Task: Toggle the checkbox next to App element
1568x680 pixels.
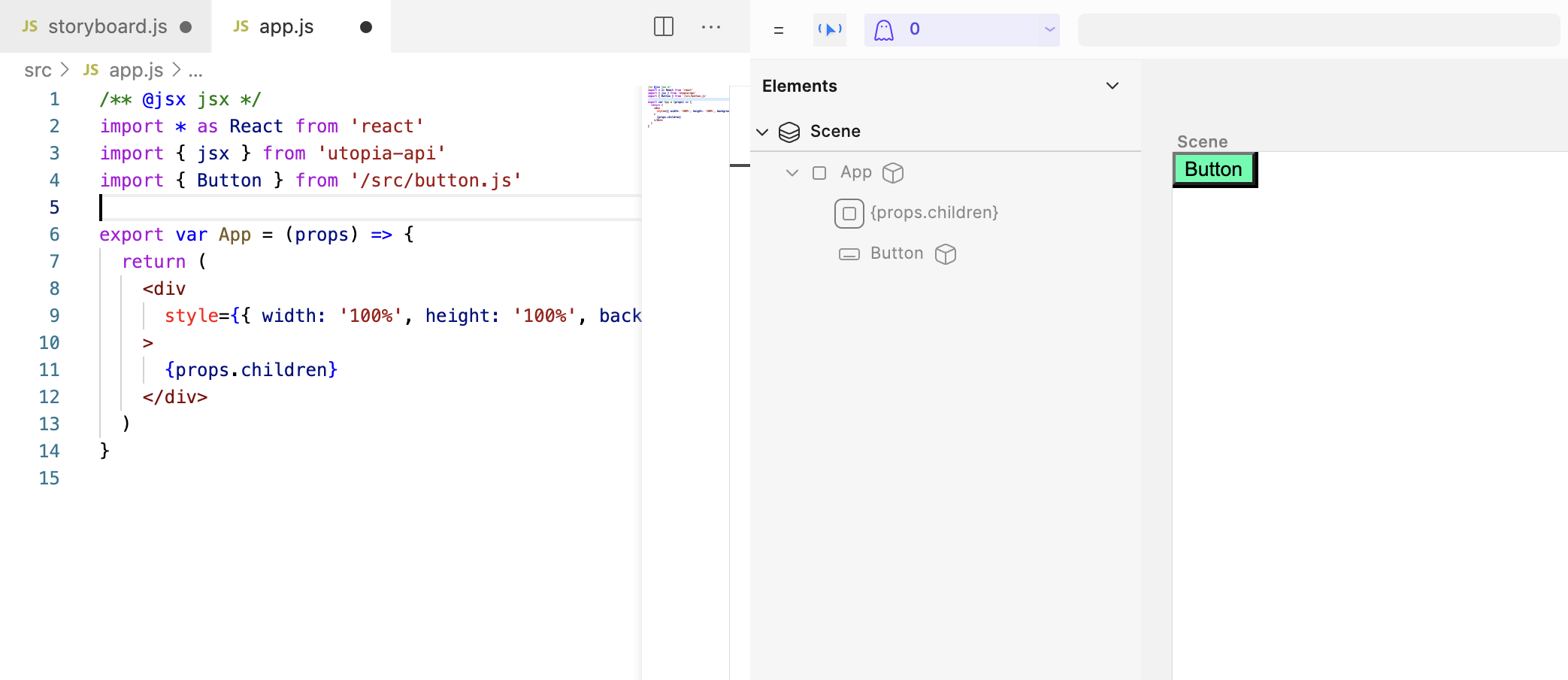Action: tap(818, 172)
